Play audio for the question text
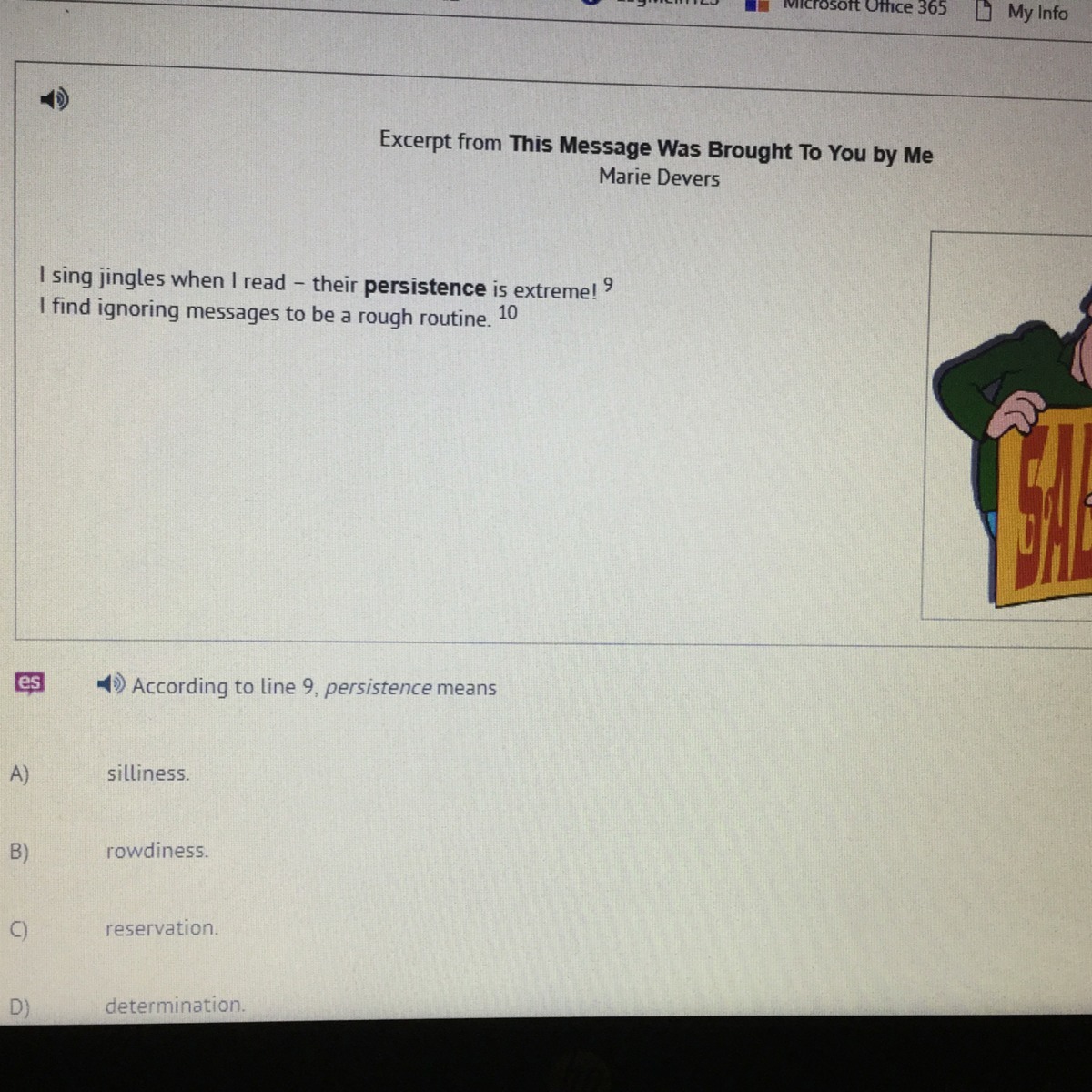1092x1092 pixels. [111, 683]
